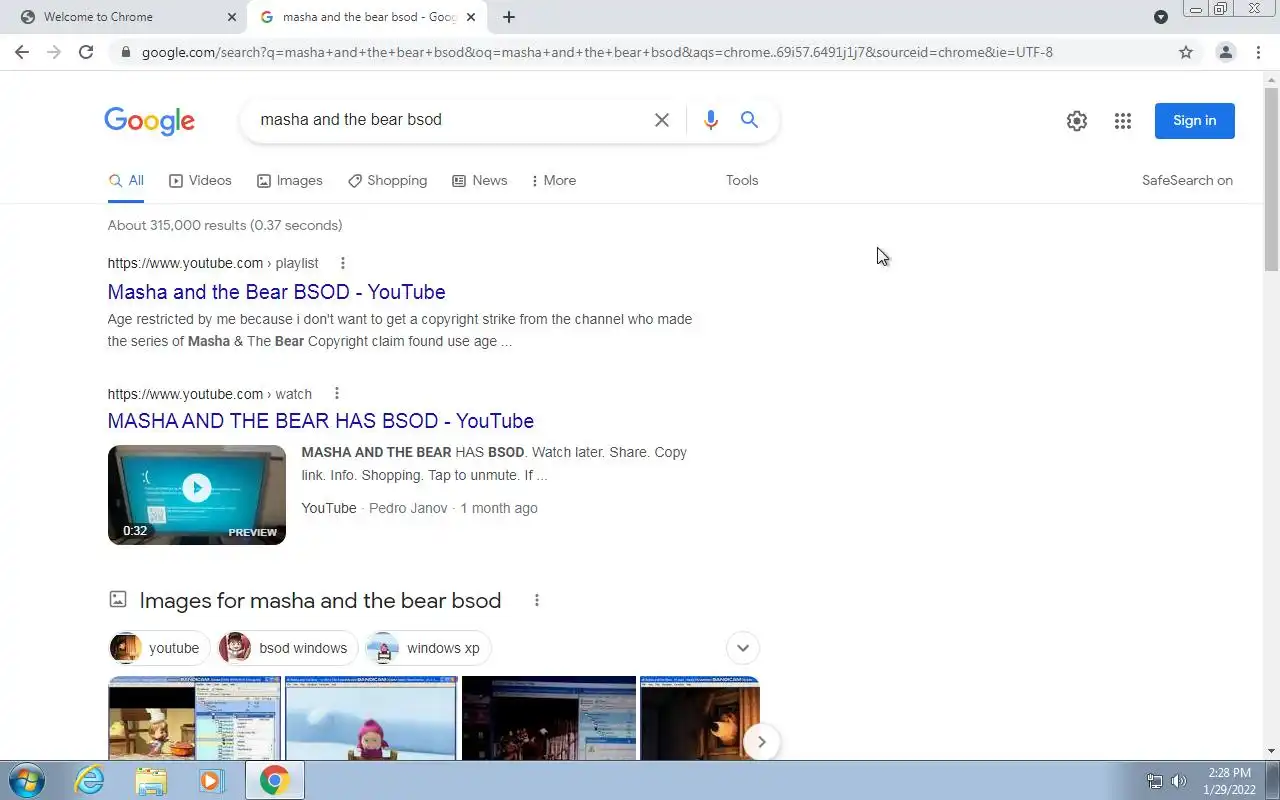Image resolution: width=1280 pixels, height=800 pixels.
Task: Play the 0:32 video preview thumbnail
Action: (197, 495)
